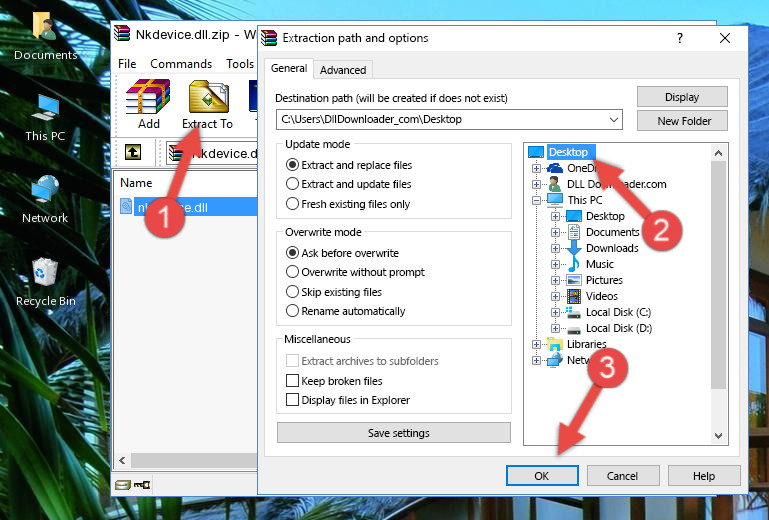Open the File menu in WinRAR

127,64
